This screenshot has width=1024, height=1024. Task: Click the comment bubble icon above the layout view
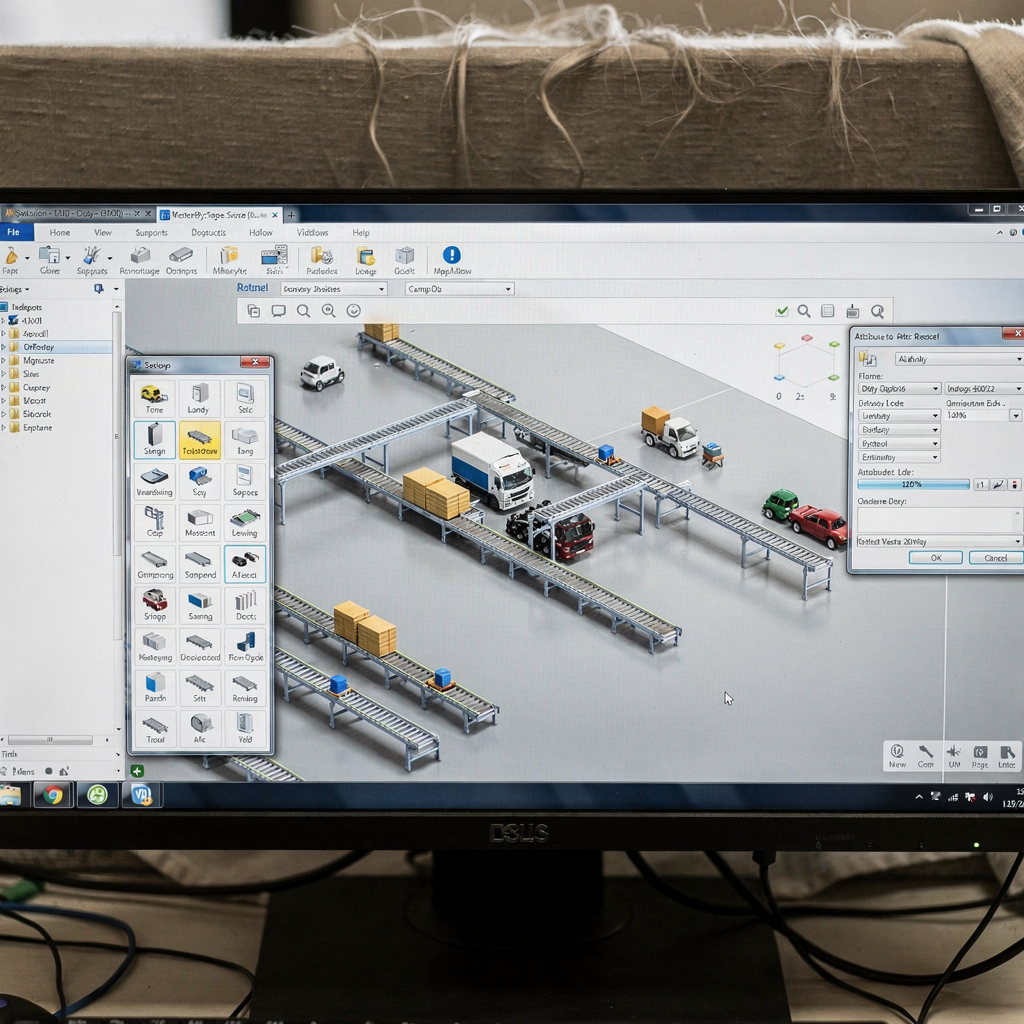coord(280,311)
